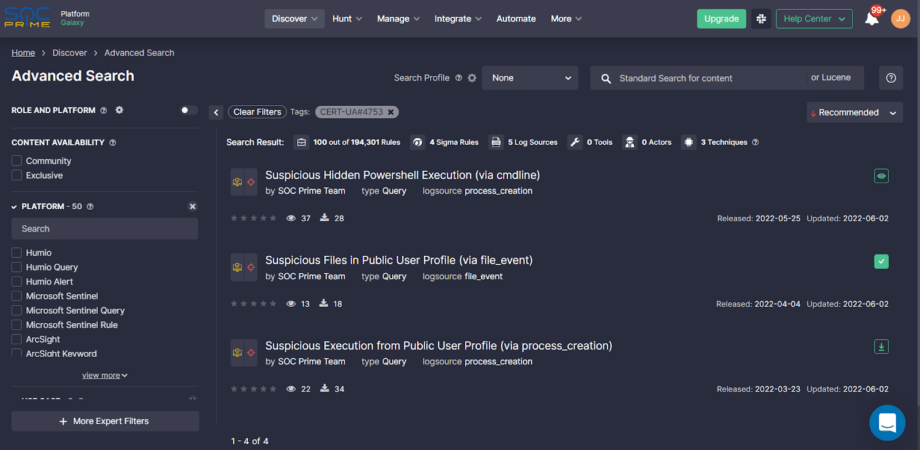Open the Help Center dropdown
920x450 pixels.
click(814, 19)
